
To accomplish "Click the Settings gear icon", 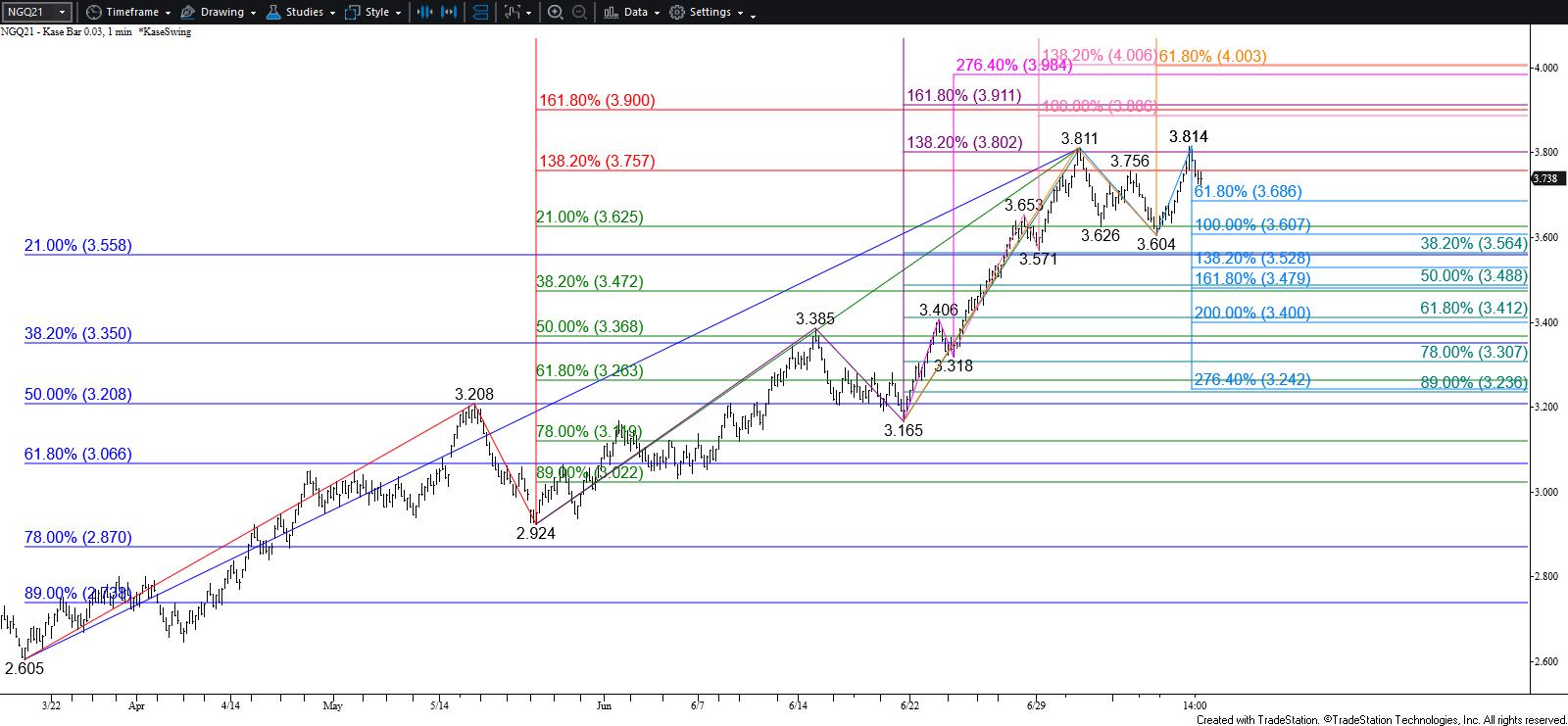I will 677,12.
